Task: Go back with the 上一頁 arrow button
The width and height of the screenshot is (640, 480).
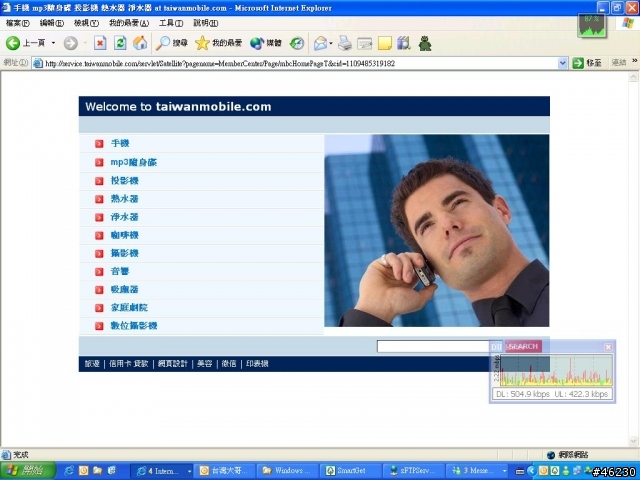Action: pos(25,43)
